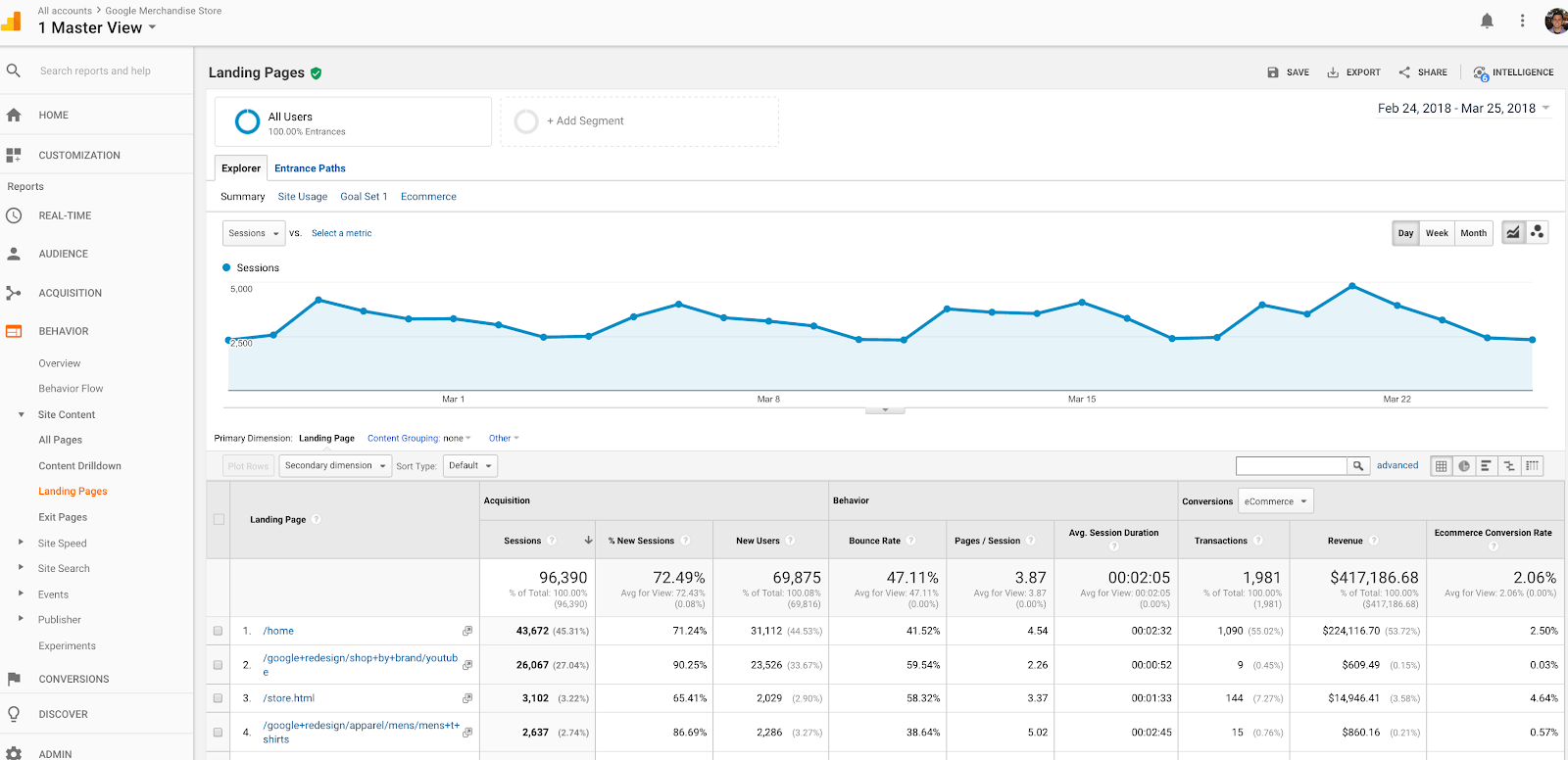The width and height of the screenshot is (1568, 760).
Task: Set graph granularity to Week
Action: pyautogui.click(x=1437, y=233)
